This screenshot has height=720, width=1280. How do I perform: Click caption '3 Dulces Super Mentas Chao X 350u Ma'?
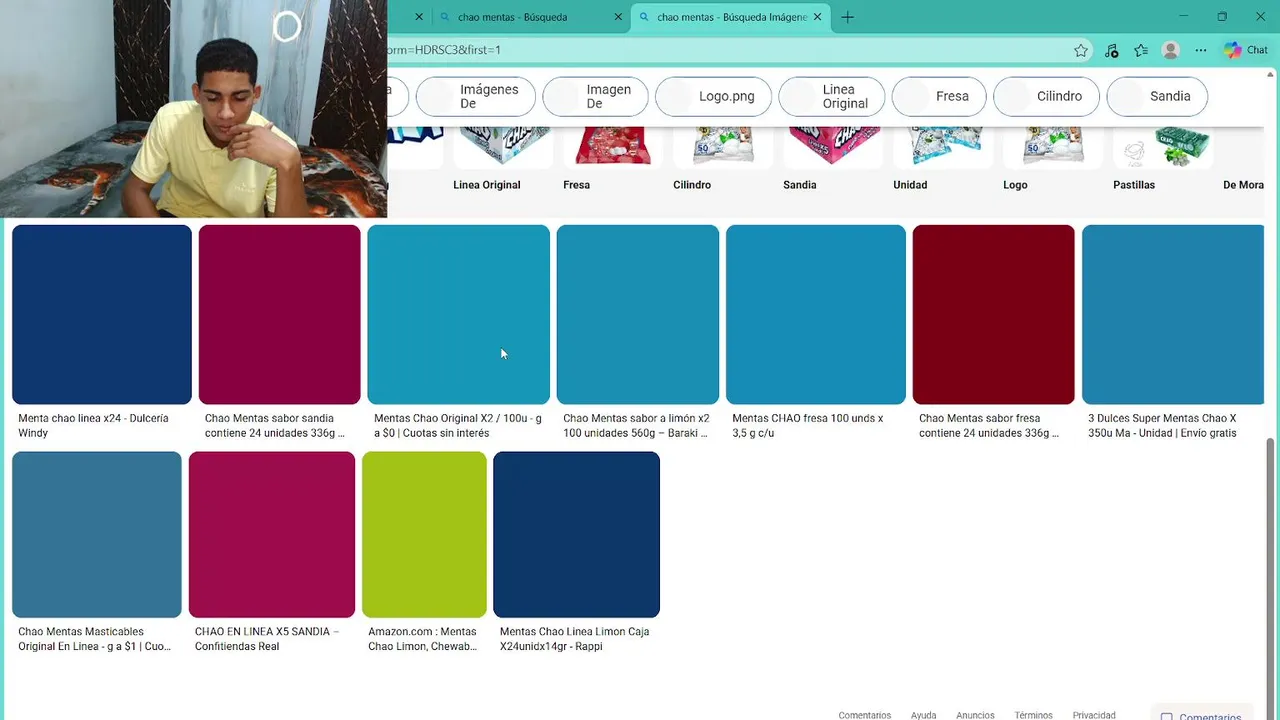coord(1162,426)
